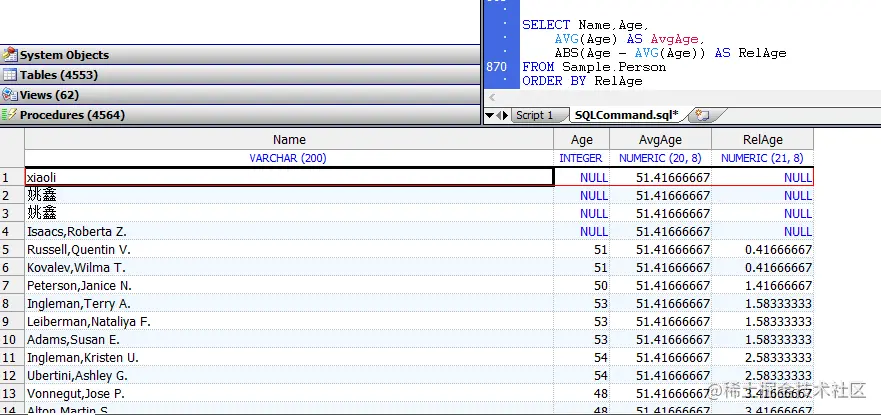Click the editor's horizontal scrollbar left arrow

pos(492,97)
